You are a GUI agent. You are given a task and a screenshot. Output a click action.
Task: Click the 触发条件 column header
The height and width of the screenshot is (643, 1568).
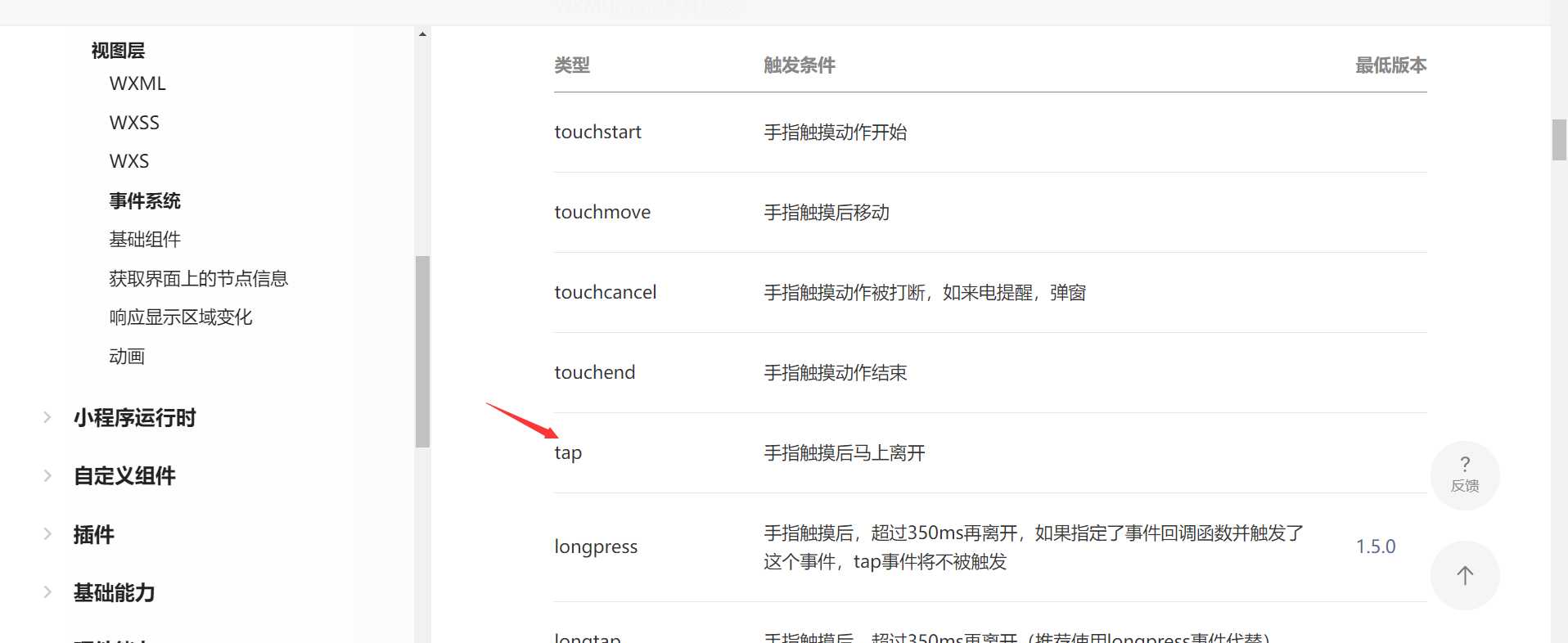800,65
